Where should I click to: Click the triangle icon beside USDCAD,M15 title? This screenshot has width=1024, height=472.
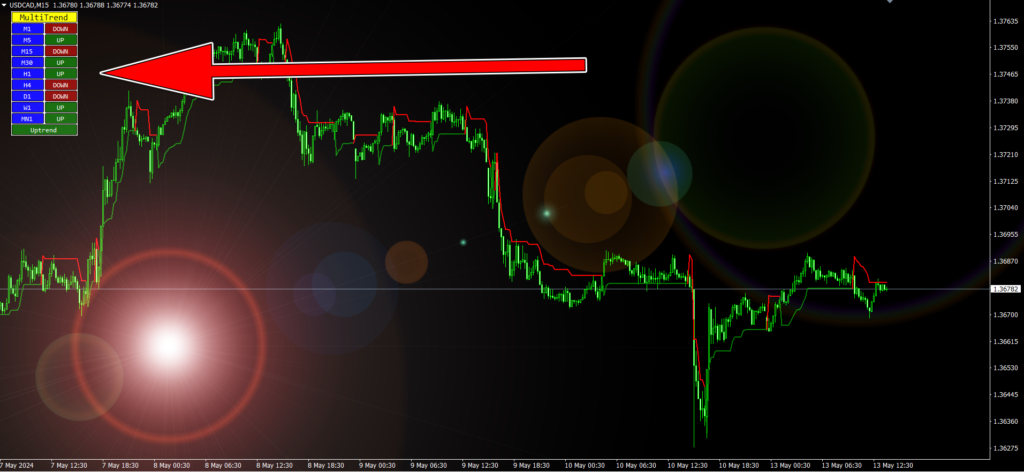[3, 5]
